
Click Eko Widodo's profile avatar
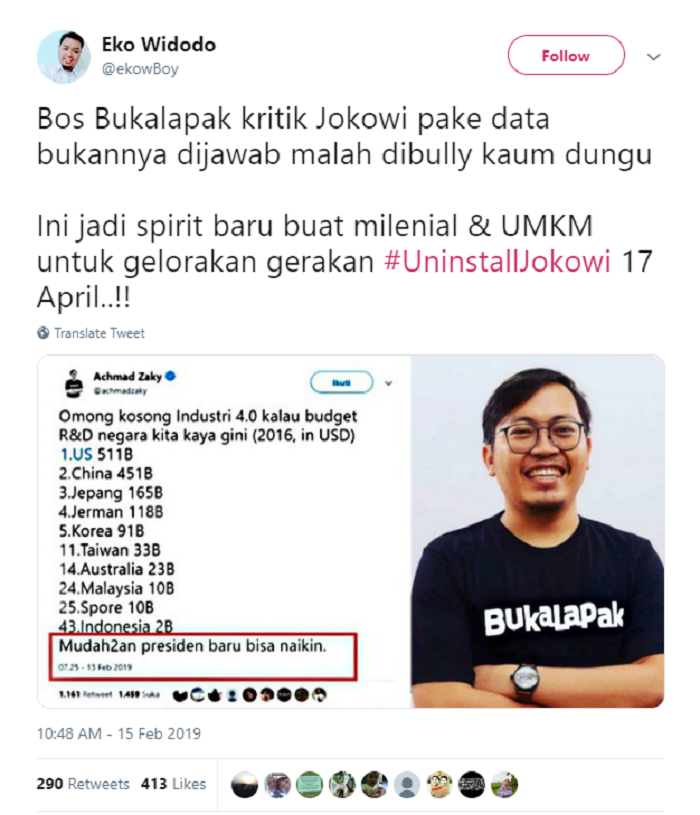pos(64,56)
